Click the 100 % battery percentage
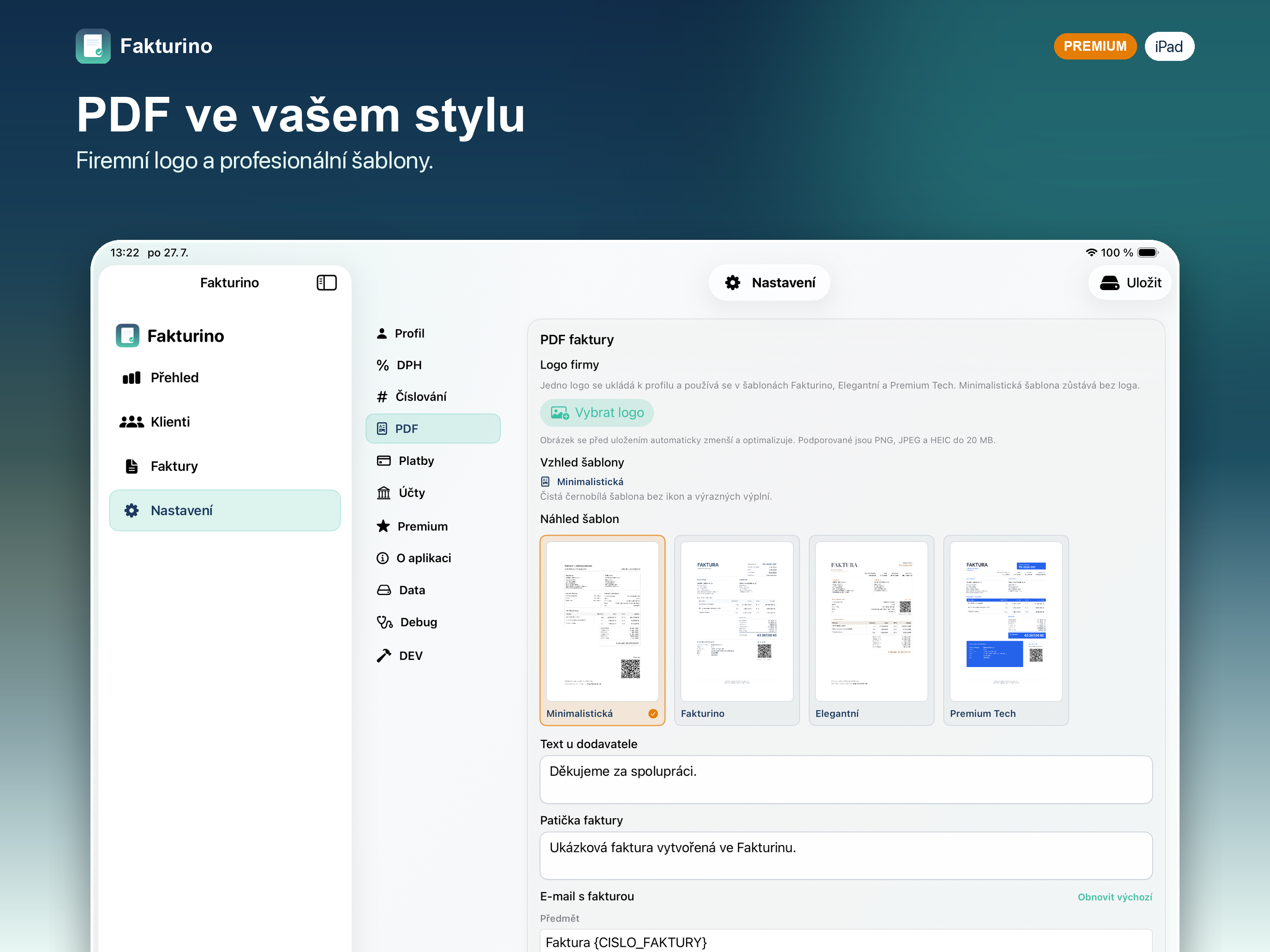Viewport: 1270px width, 952px height. tap(1117, 252)
